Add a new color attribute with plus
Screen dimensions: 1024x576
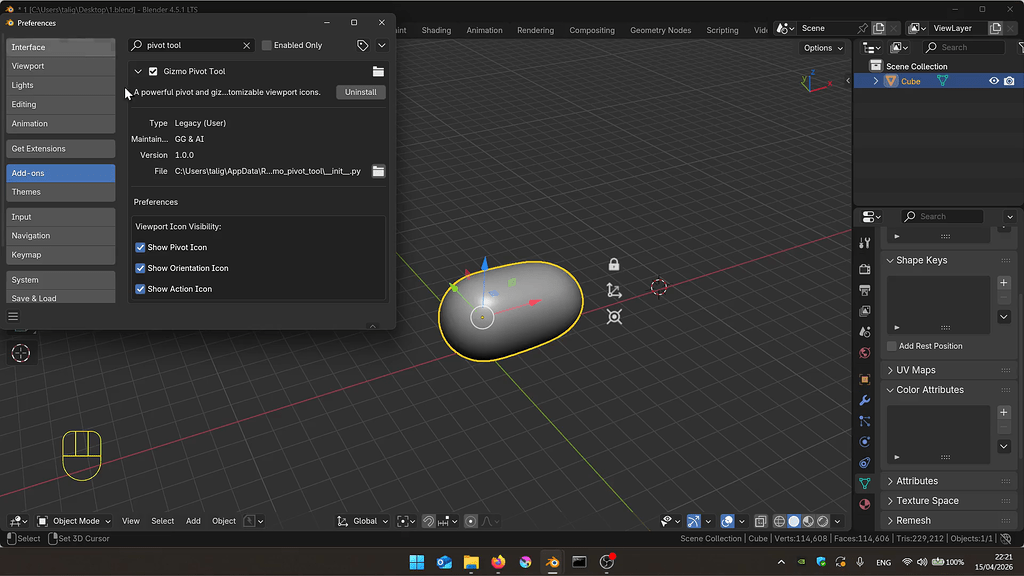[1004, 412]
